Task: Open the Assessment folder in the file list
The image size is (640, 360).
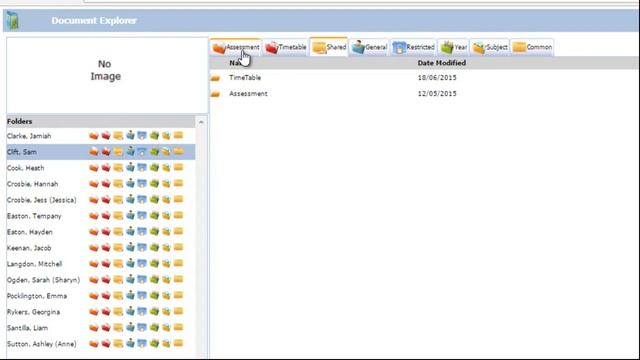Action: point(248,93)
